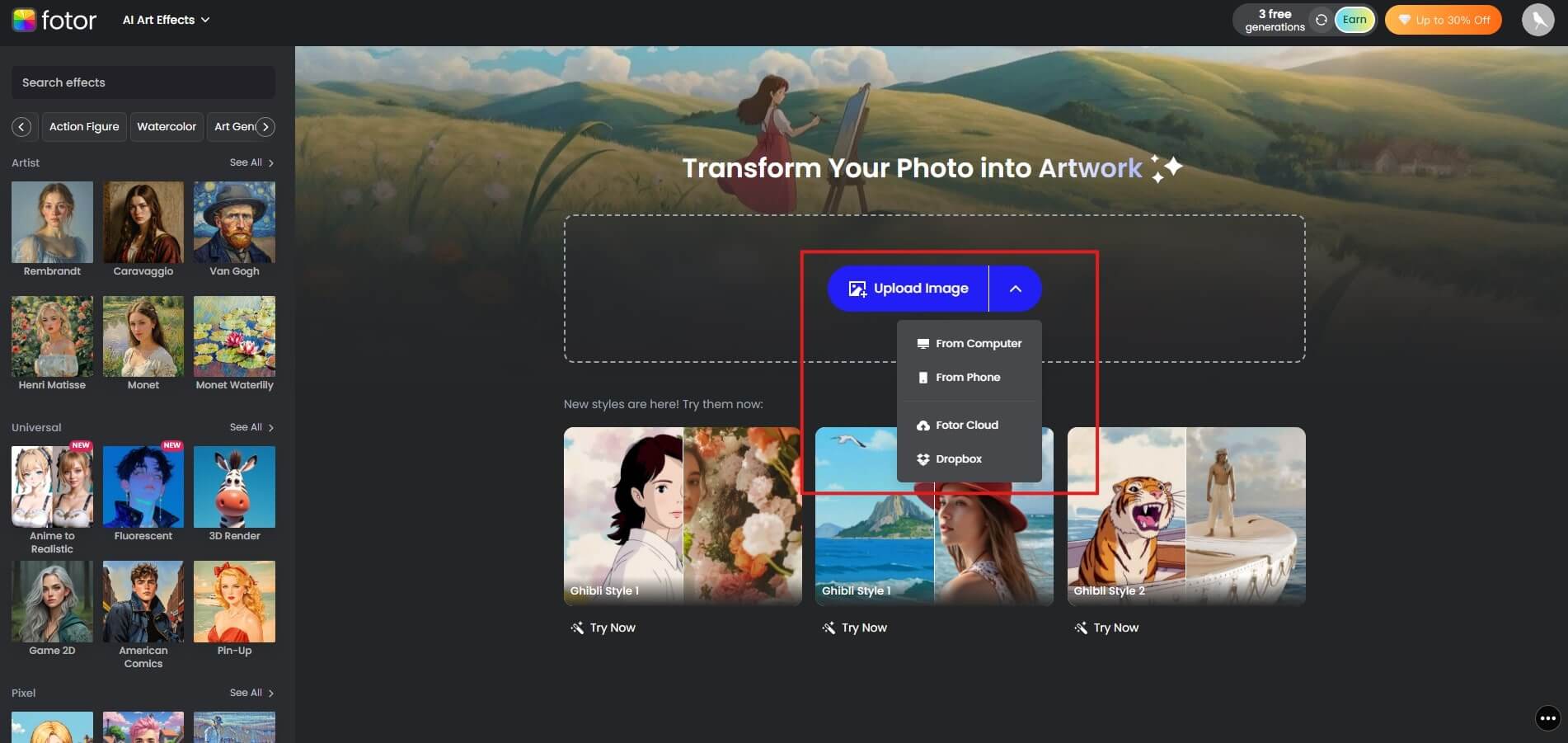Click the Upload Image button
The width and height of the screenshot is (1568, 743).
908,289
